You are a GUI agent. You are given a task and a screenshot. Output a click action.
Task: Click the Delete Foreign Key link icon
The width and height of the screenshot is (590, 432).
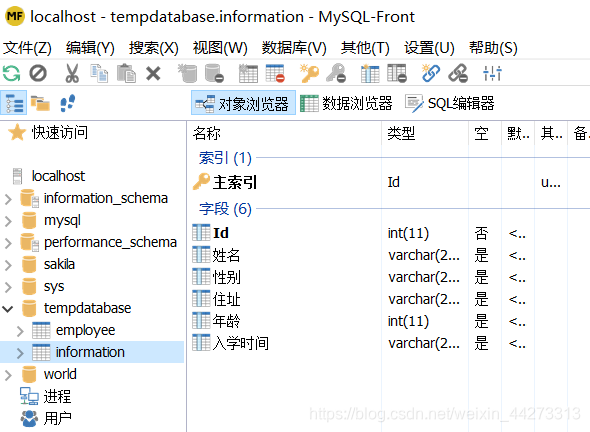[458, 73]
